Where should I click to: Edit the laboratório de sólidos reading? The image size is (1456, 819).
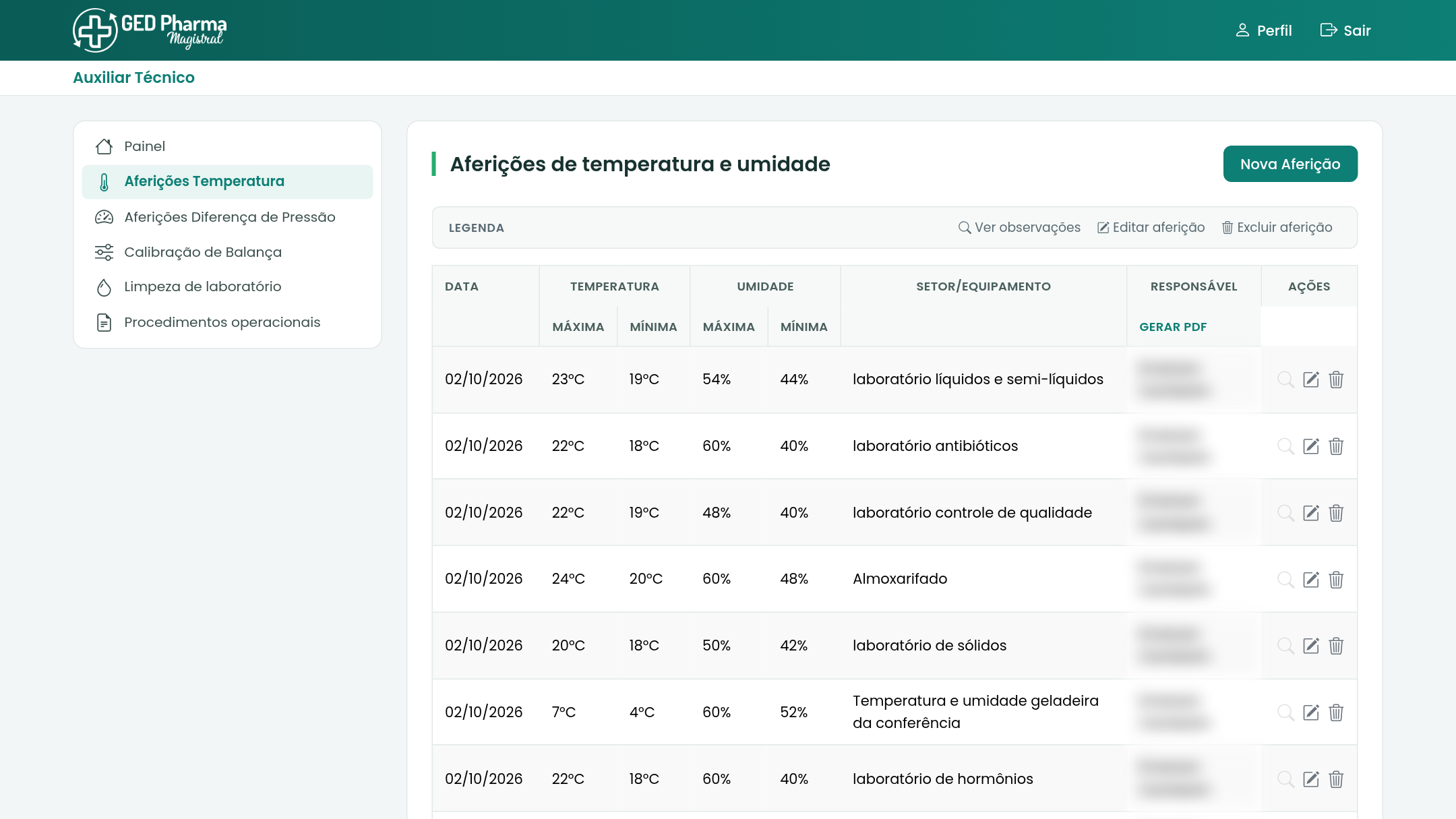(1311, 646)
